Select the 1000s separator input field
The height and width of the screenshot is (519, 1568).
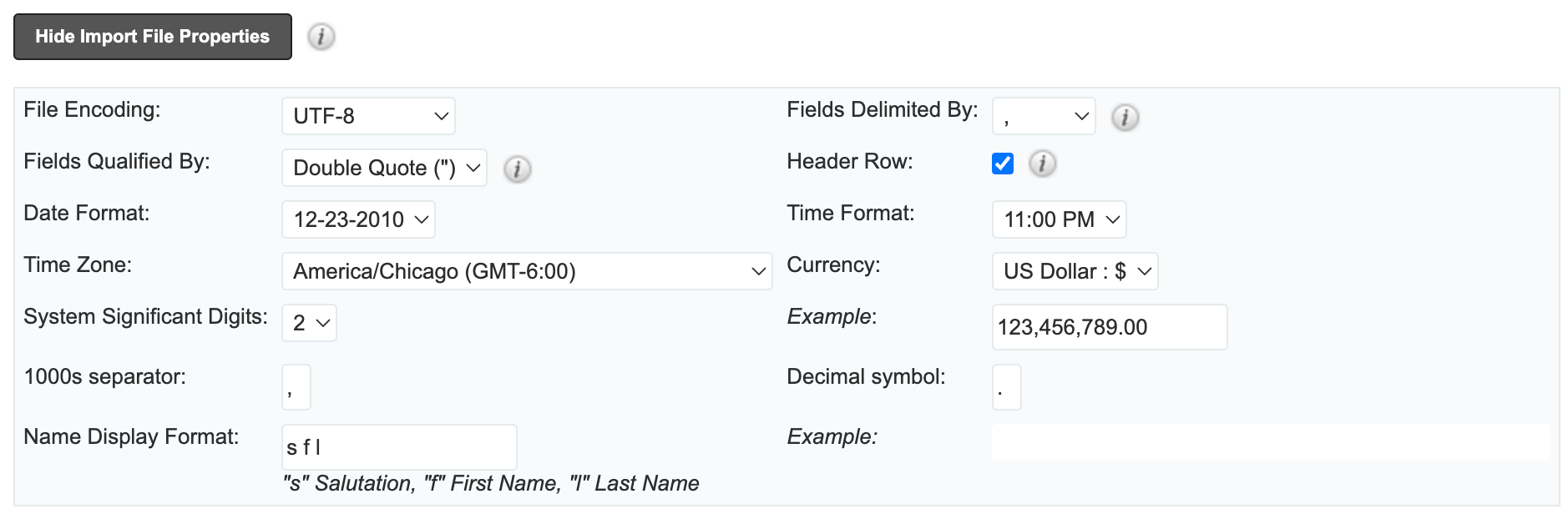point(295,385)
